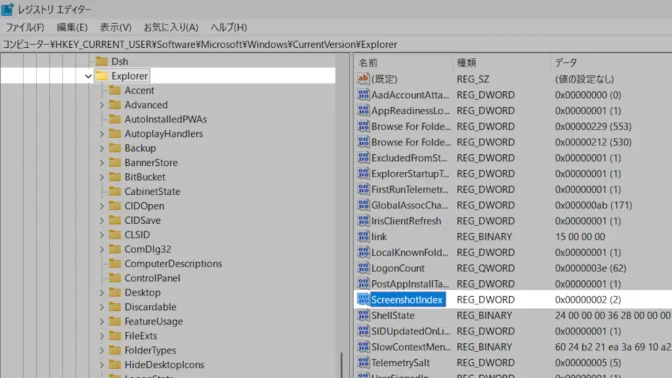Click the icon beside ExcludedFromSt...

click(363, 158)
